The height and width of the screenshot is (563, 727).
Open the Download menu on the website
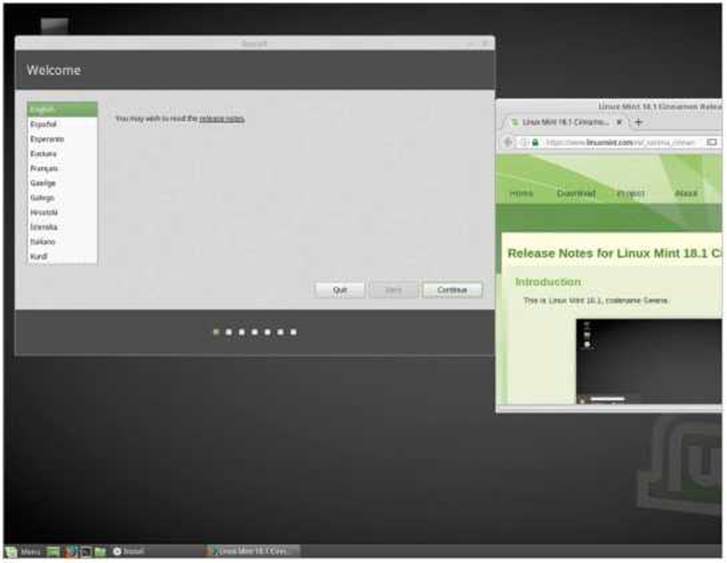[576, 193]
